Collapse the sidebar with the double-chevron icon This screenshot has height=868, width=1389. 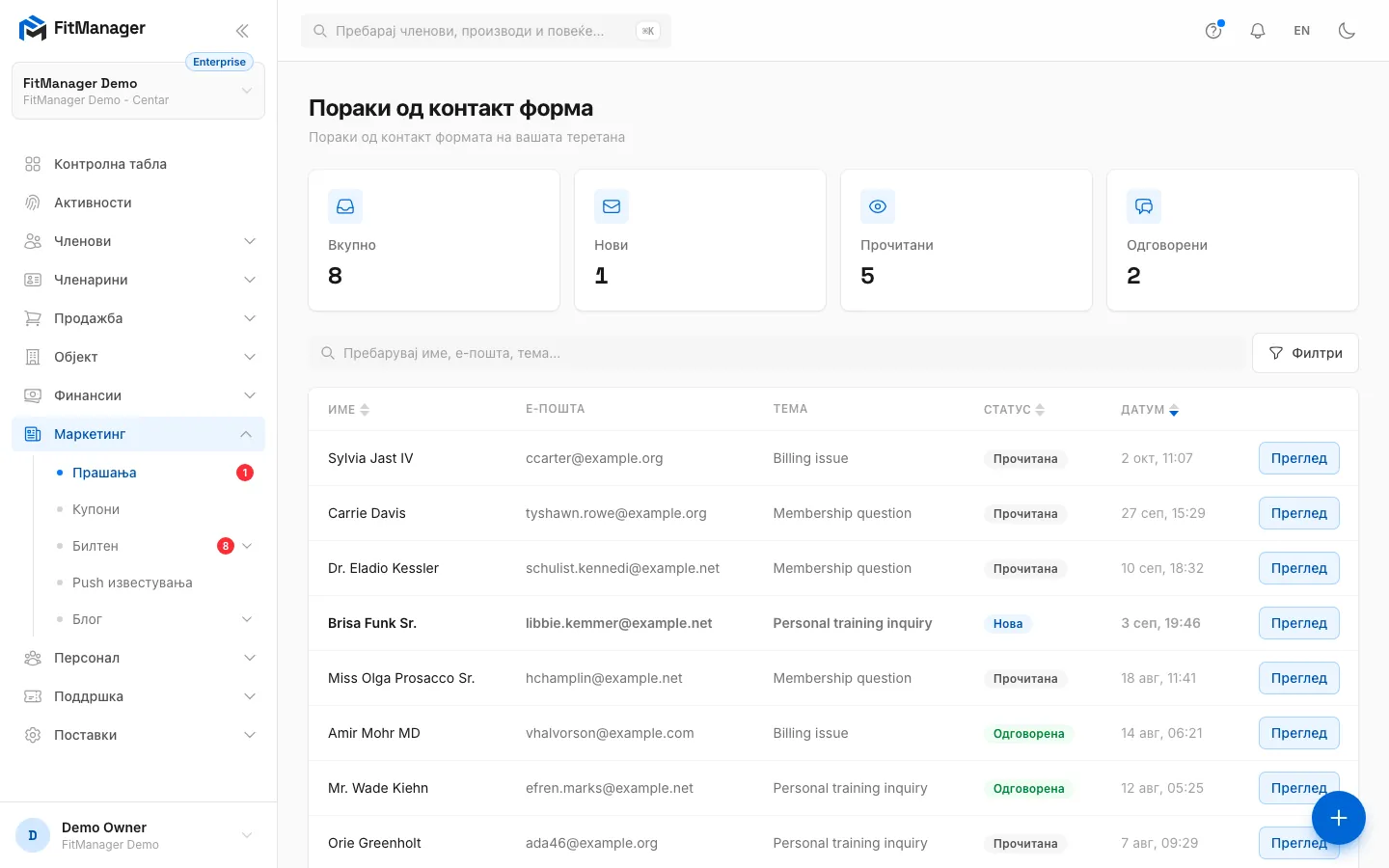point(242,31)
